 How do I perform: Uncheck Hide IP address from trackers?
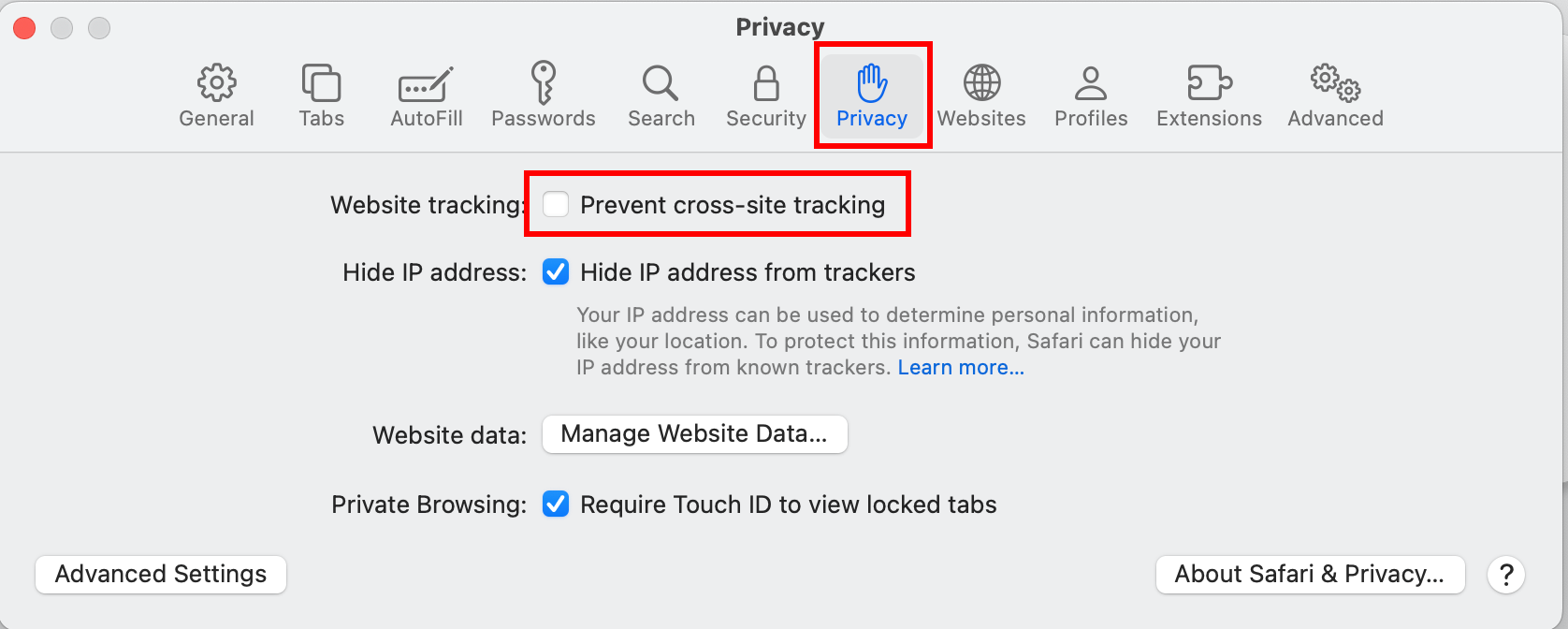click(x=556, y=272)
